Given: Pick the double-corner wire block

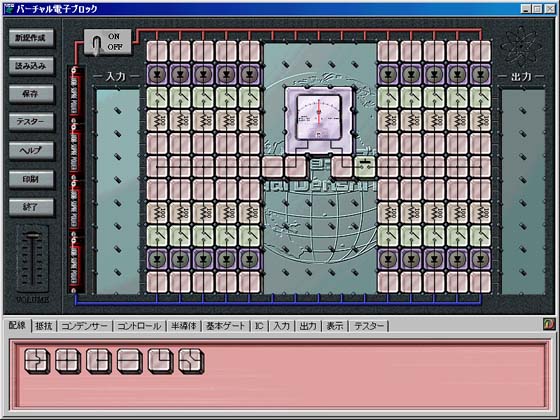Looking at the screenshot, I should coord(191,361).
